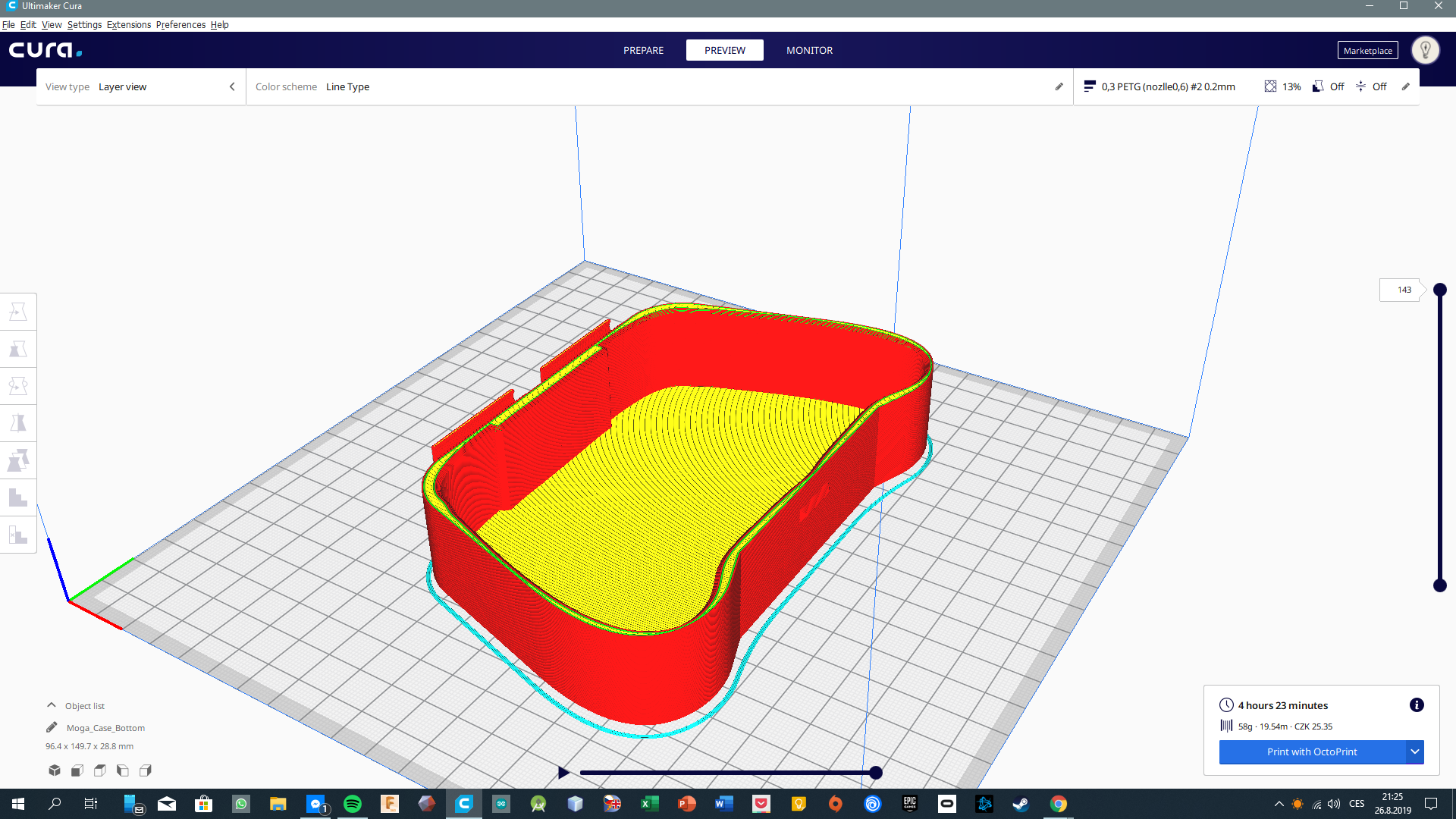Click the path simulation slider handle
The height and width of the screenshot is (819, 1456).
pos(876,773)
